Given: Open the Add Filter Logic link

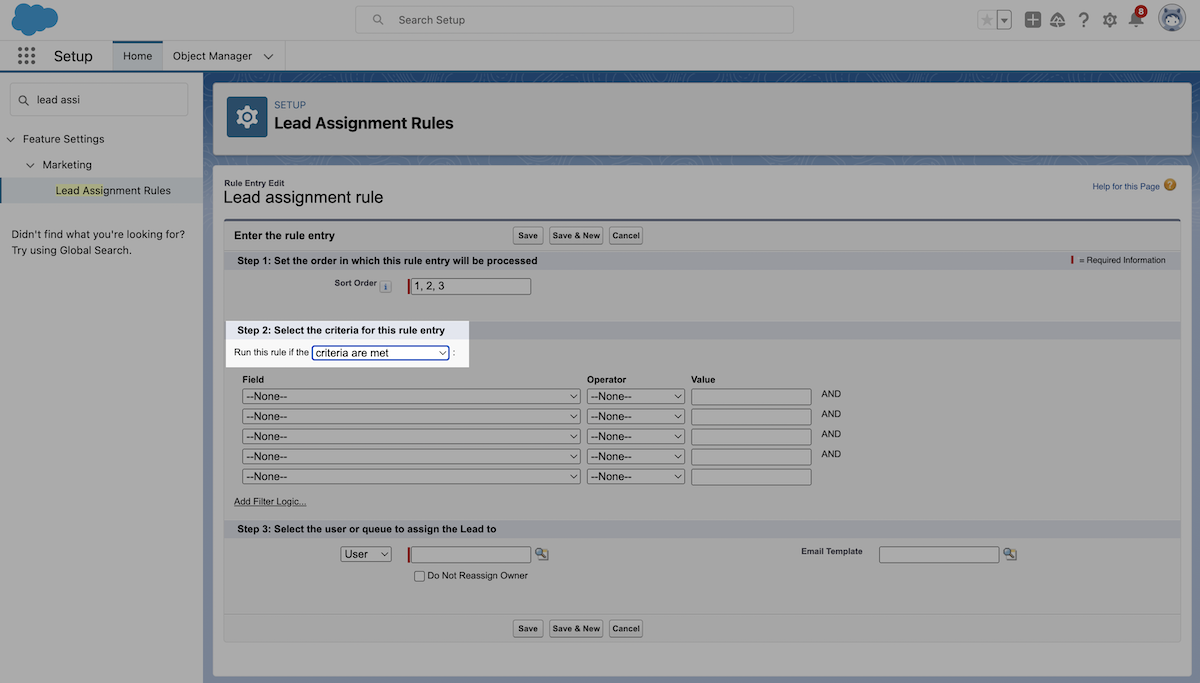Looking at the screenshot, I should click(x=270, y=501).
